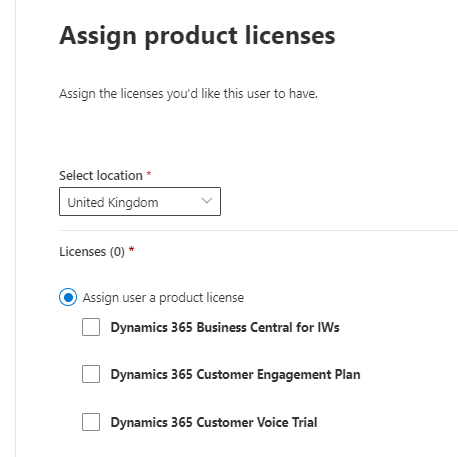
Task: Click the Dynamics 365 Customer Voice Trial label
Action: (214, 422)
